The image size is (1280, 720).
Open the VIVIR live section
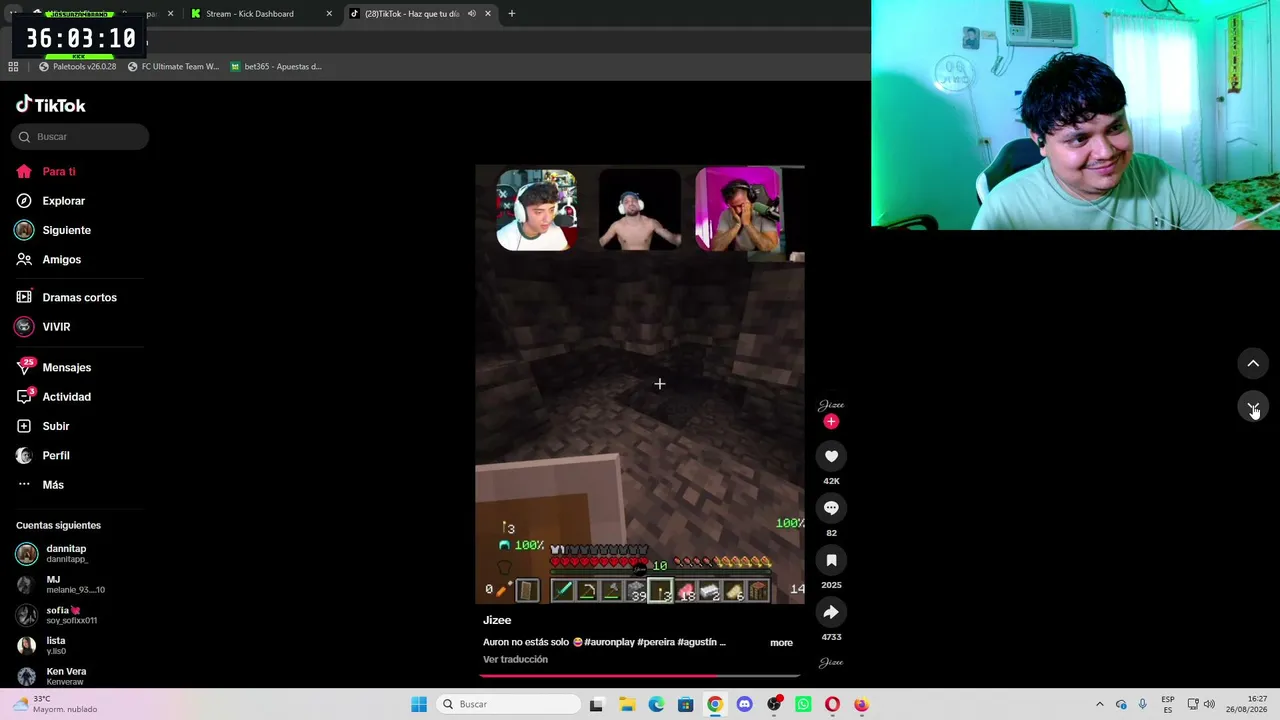(x=43, y=327)
